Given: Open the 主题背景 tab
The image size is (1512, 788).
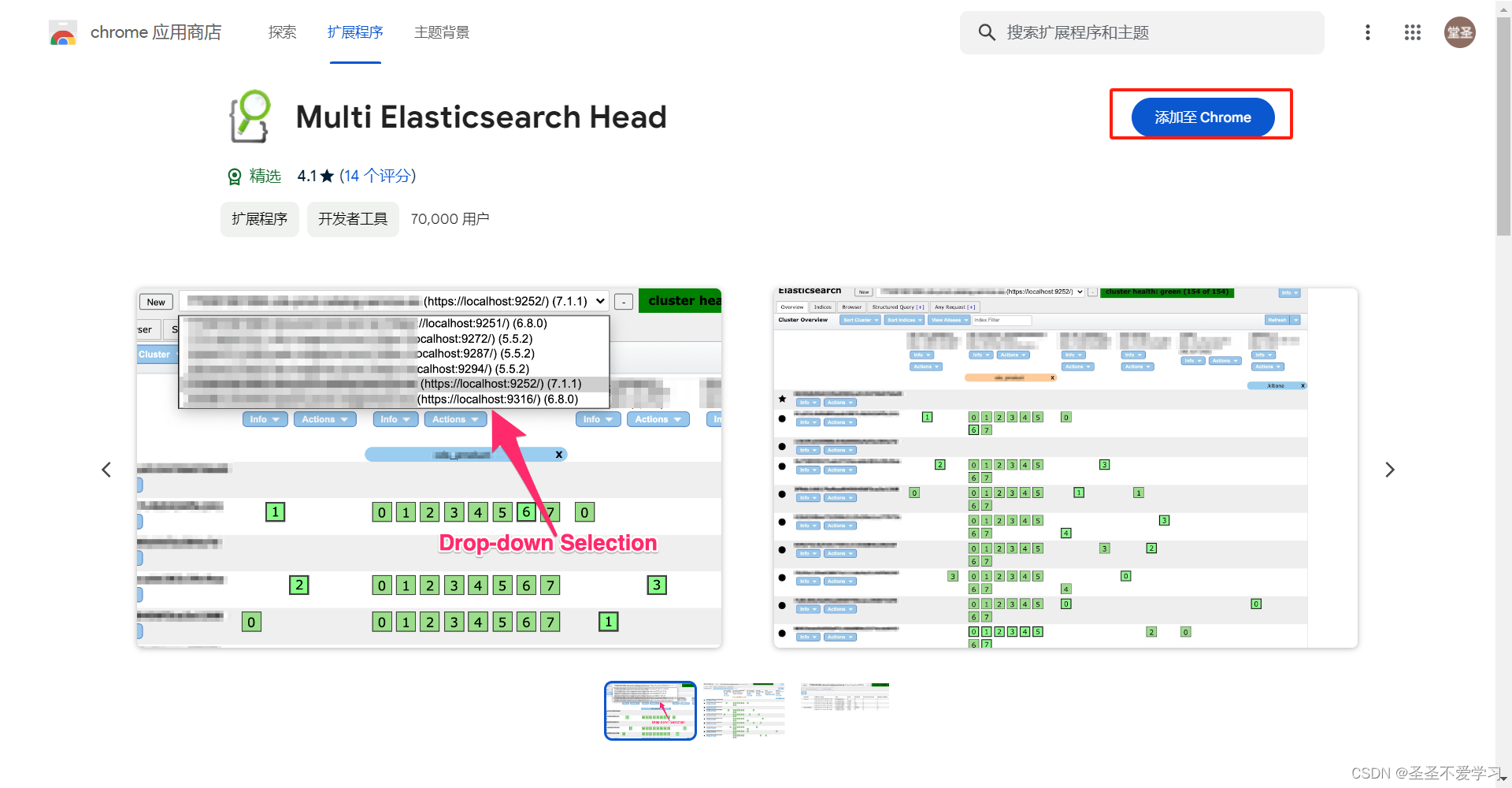Looking at the screenshot, I should 442,32.
